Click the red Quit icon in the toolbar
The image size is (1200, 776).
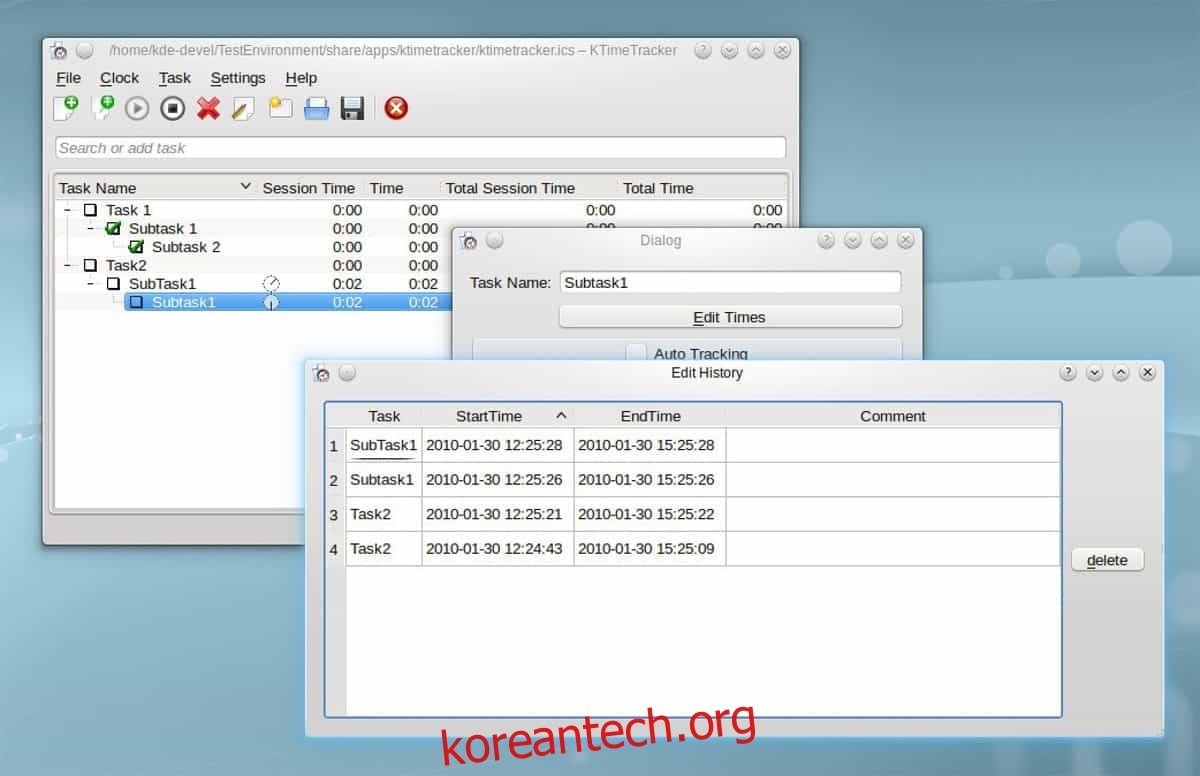tap(396, 108)
